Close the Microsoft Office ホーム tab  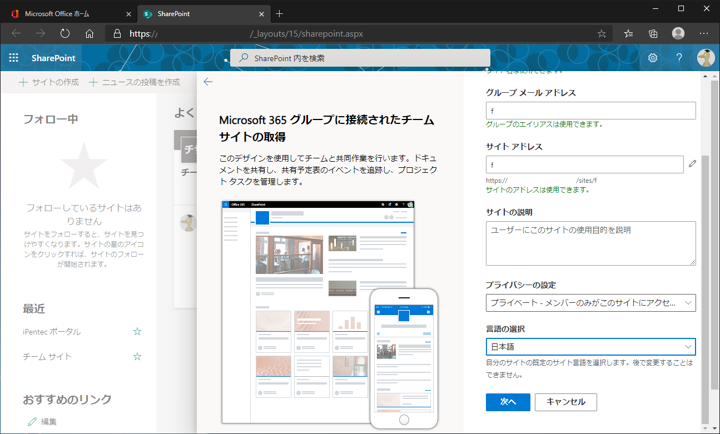point(129,14)
